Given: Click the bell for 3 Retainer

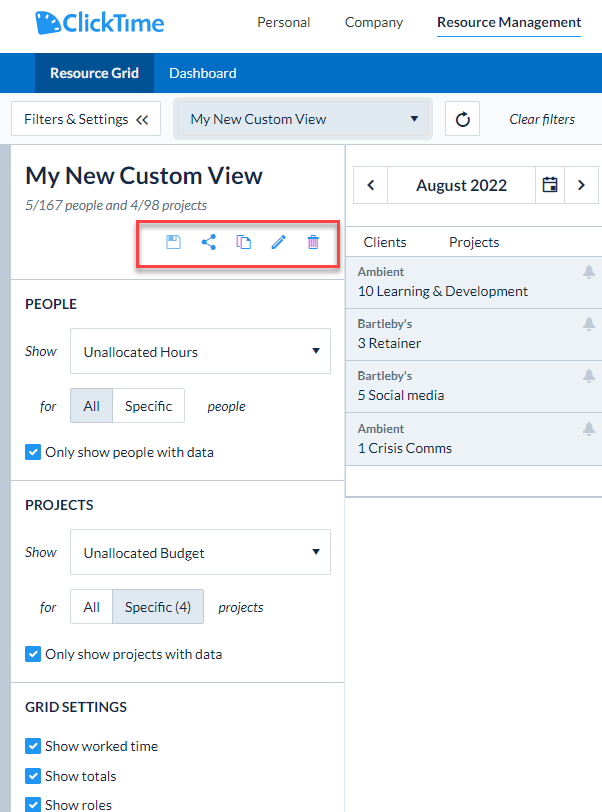Looking at the screenshot, I should pyautogui.click(x=589, y=324).
